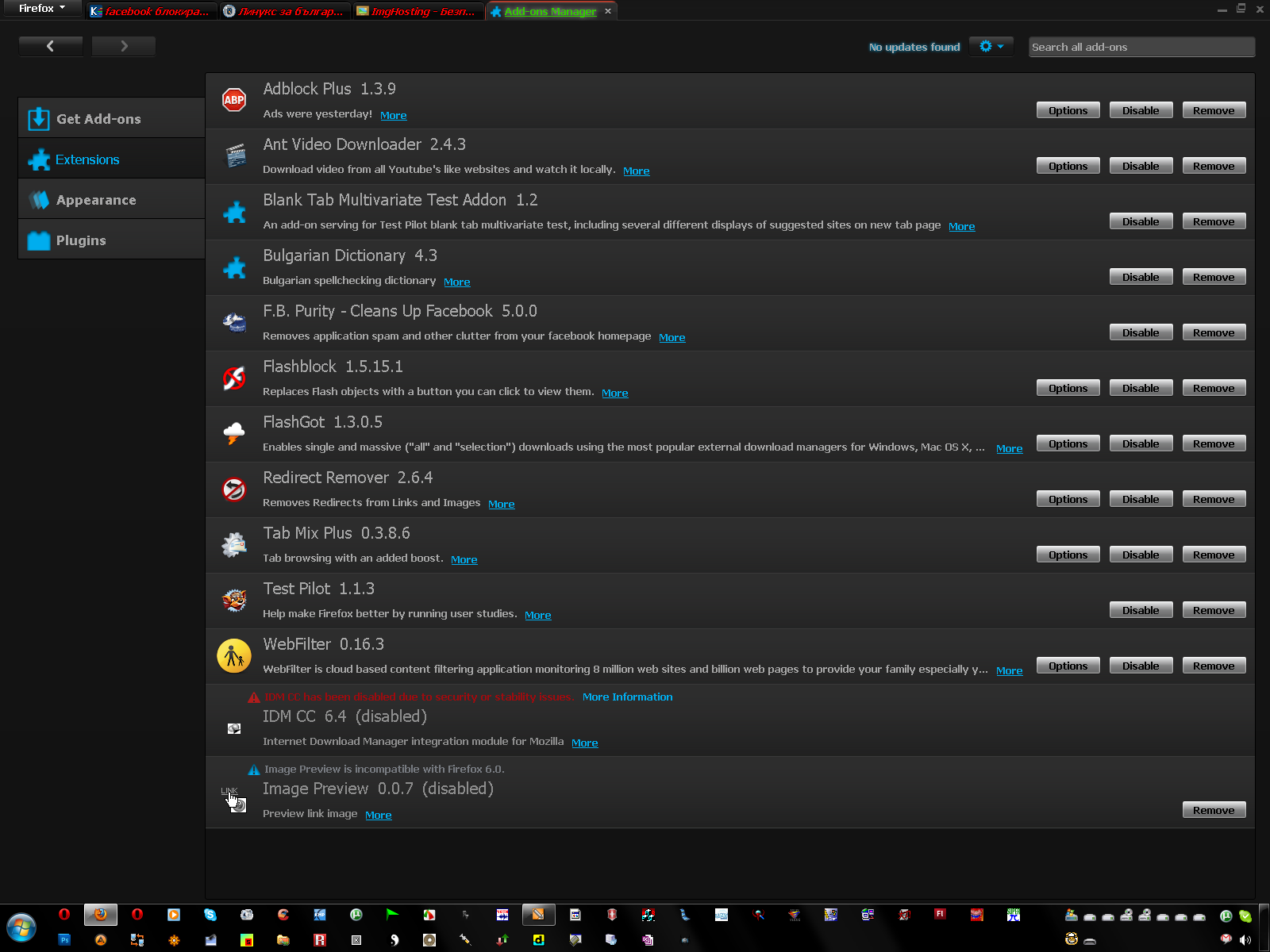Viewport: 1270px width, 952px height.
Task: Click the Ant Video Downloader clapperboard icon
Action: tap(235, 155)
